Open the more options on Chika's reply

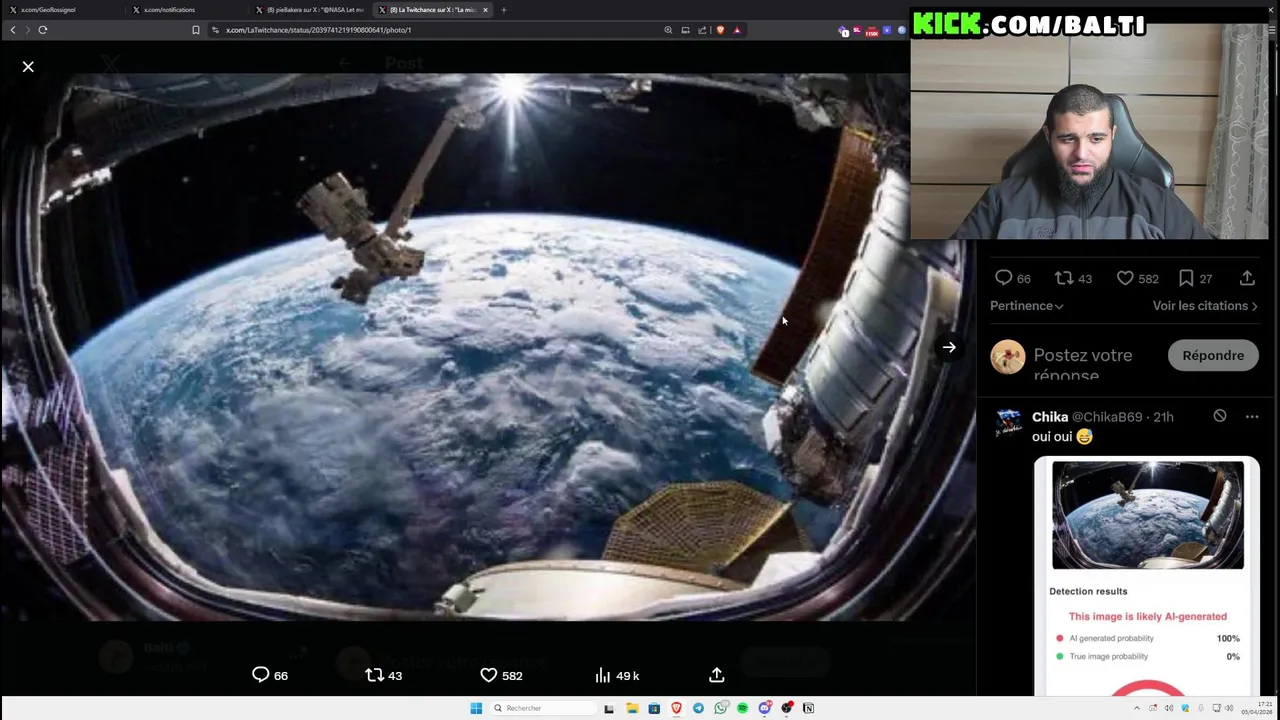click(1252, 416)
